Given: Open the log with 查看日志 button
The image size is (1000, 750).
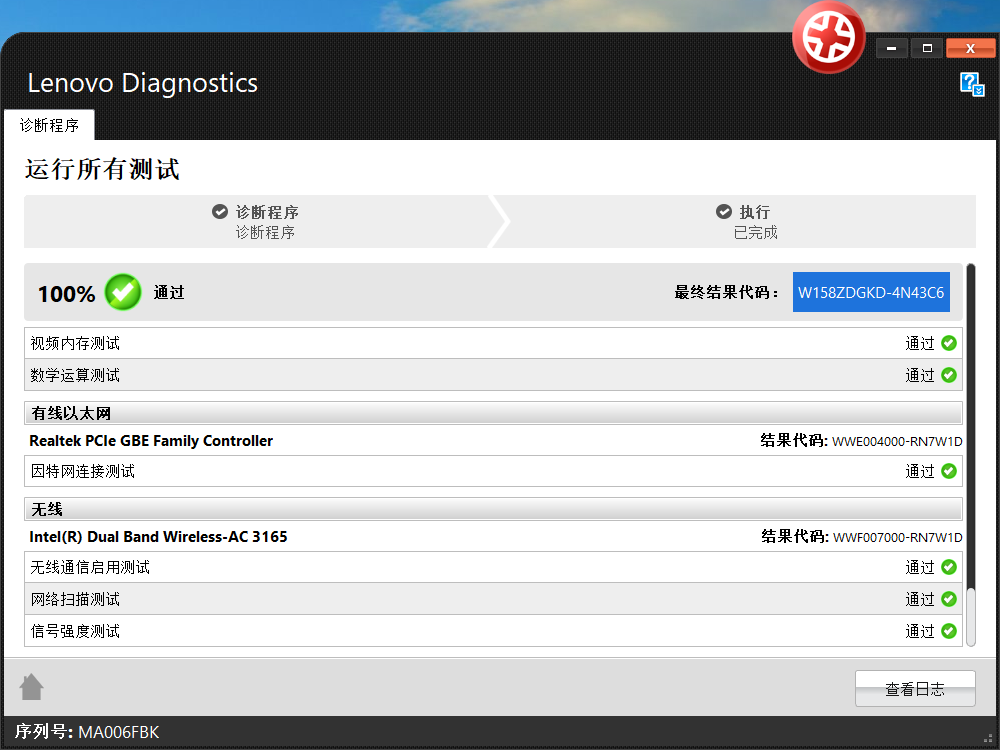Looking at the screenshot, I should 914,688.
